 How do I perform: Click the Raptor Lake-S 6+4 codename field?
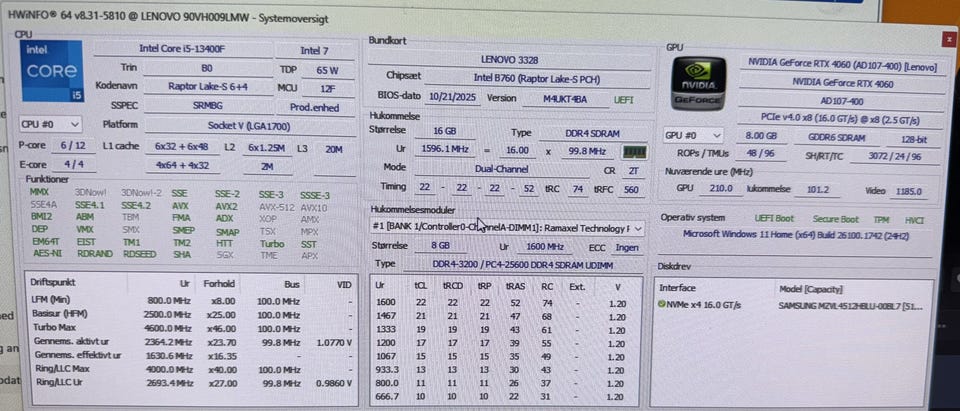click(208, 86)
